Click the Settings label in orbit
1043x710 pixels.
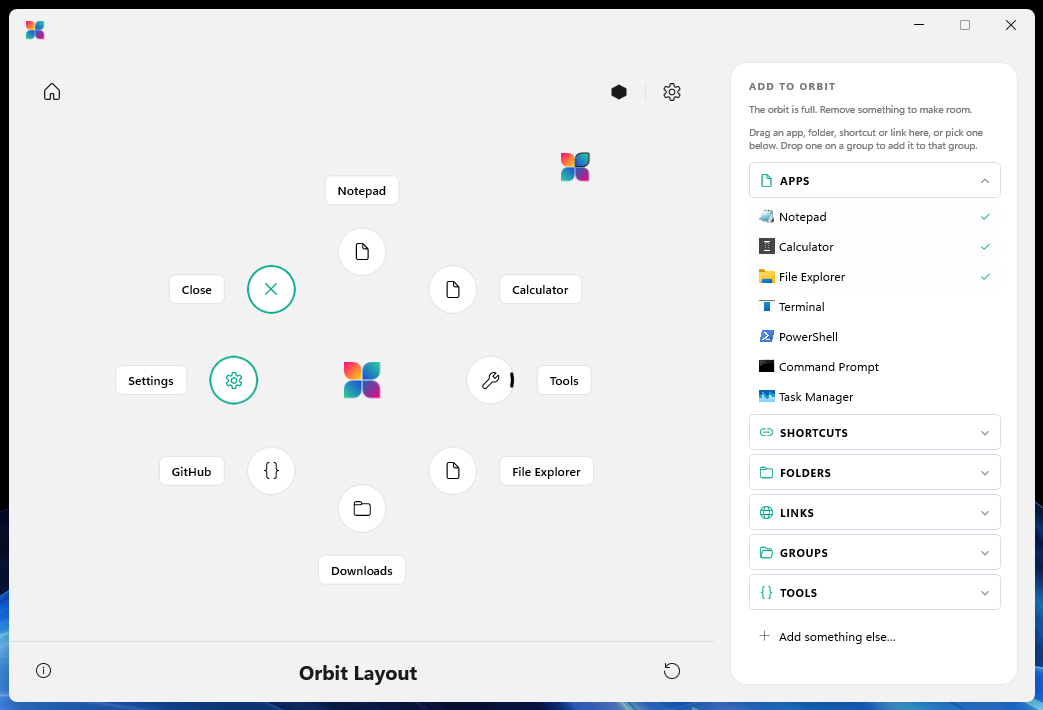151,381
